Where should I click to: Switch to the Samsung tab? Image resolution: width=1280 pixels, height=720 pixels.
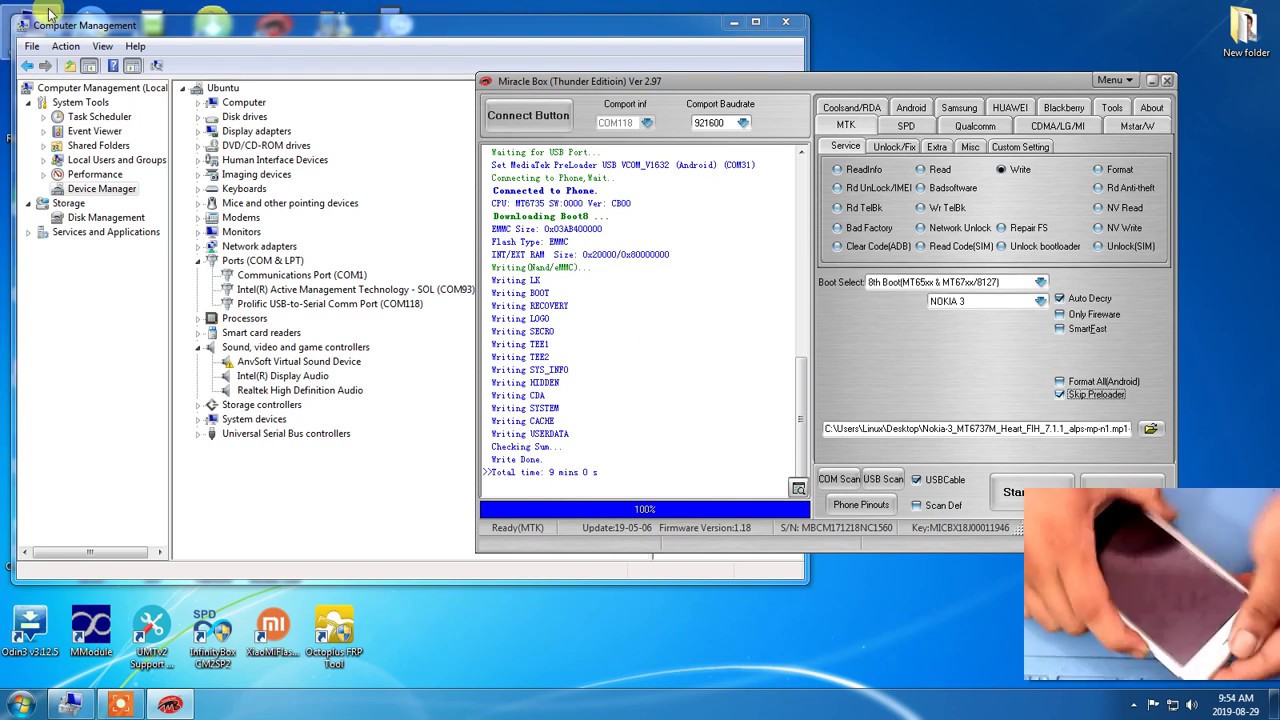coord(959,108)
